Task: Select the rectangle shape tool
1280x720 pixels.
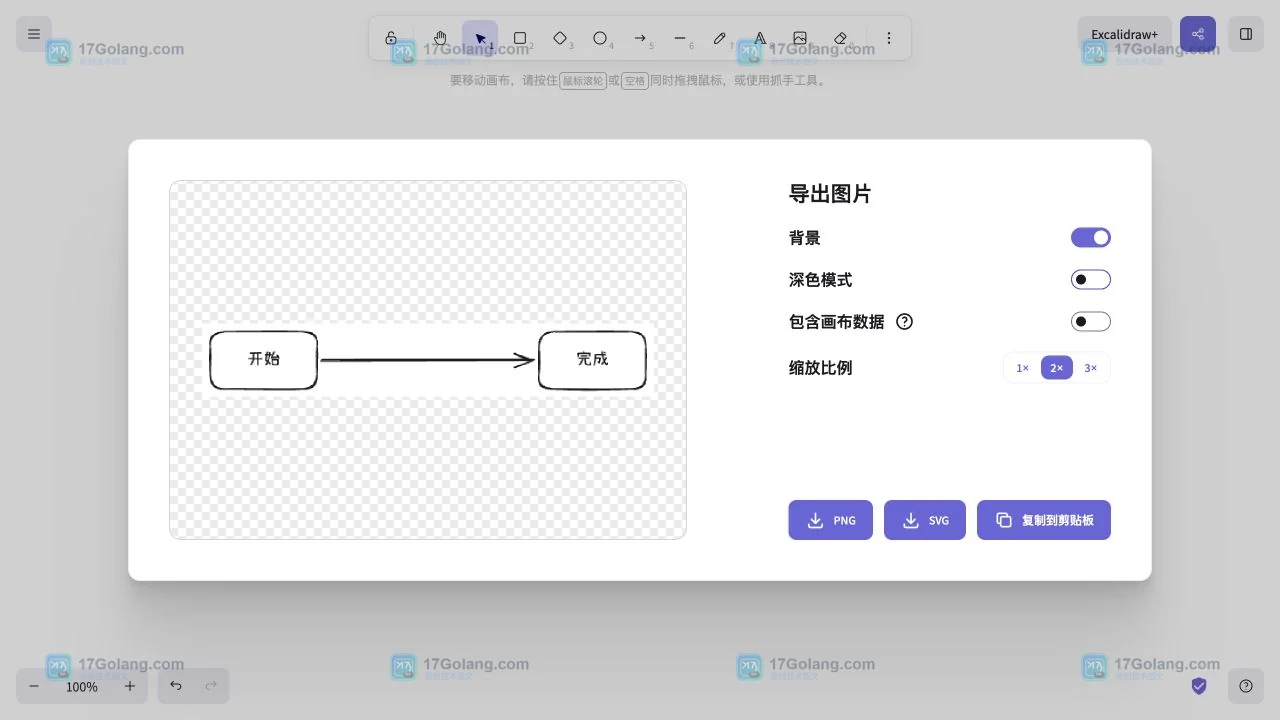Action: (x=520, y=38)
